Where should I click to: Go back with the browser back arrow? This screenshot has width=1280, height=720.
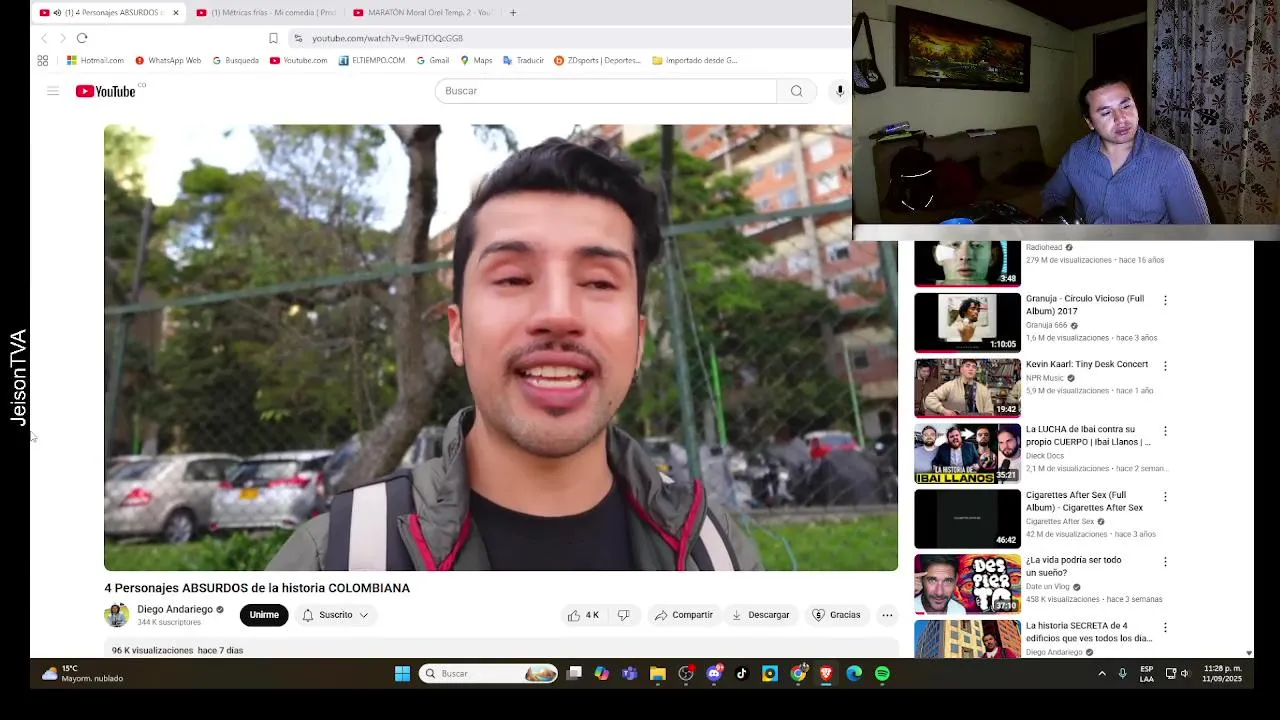click(x=44, y=38)
